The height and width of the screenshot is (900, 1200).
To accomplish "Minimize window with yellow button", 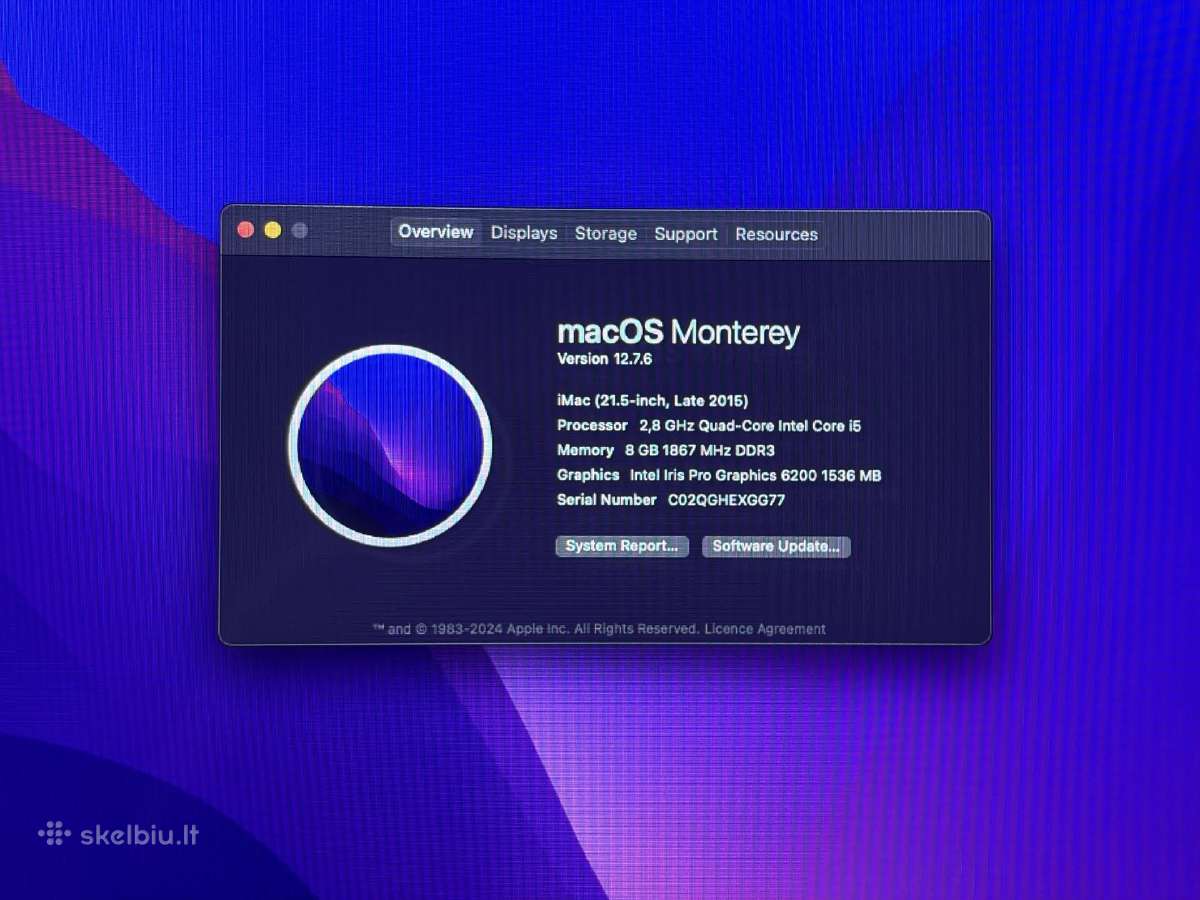I will 272,230.
